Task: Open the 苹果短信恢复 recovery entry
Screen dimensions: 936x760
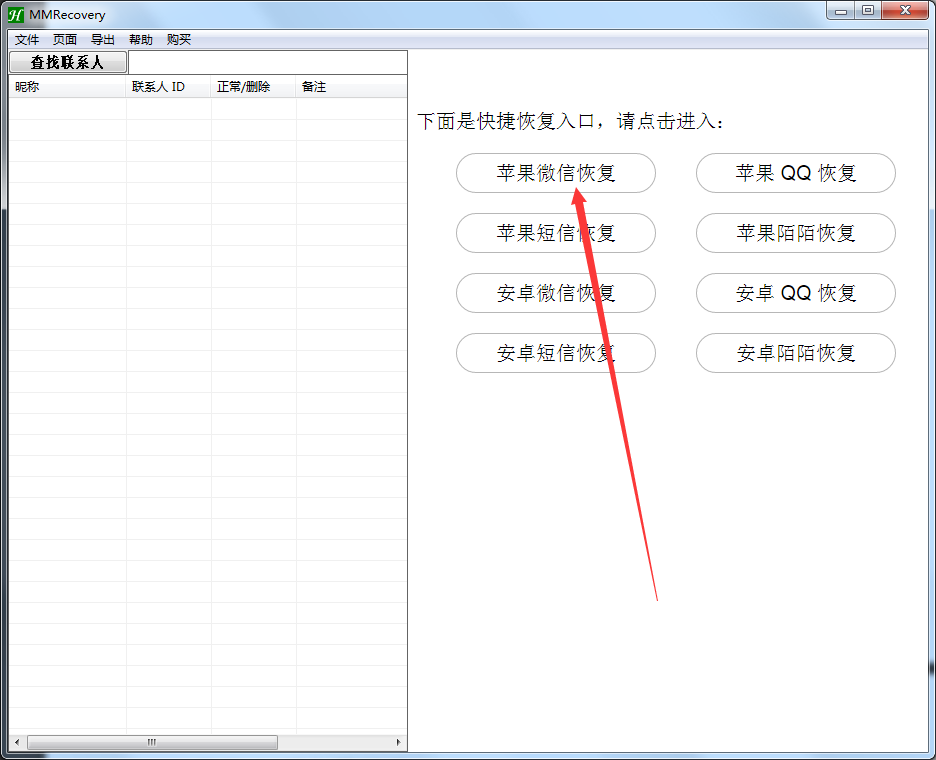Action: click(x=555, y=233)
